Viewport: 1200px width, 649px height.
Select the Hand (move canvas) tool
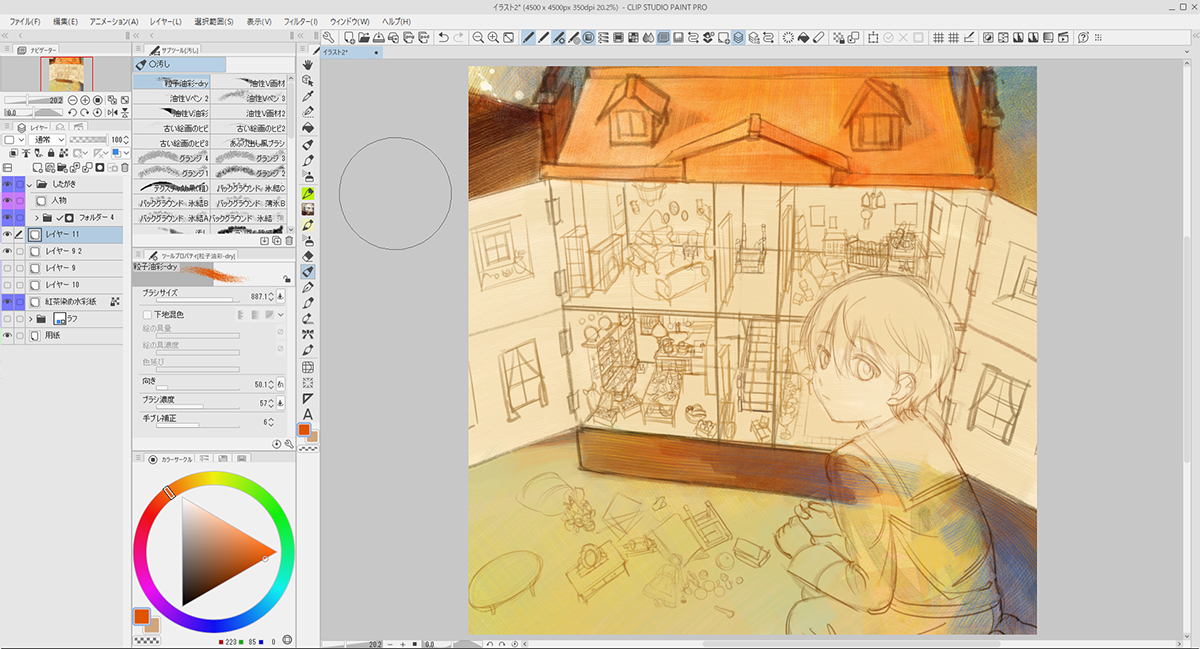point(308,65)
